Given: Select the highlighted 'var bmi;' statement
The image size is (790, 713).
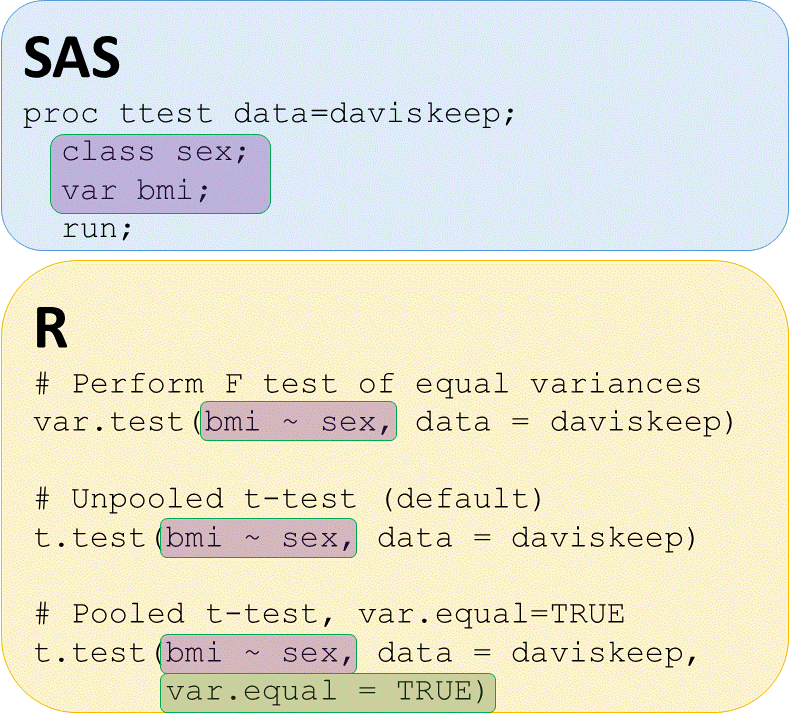Looking at the screenshot, I should [126, 190].
